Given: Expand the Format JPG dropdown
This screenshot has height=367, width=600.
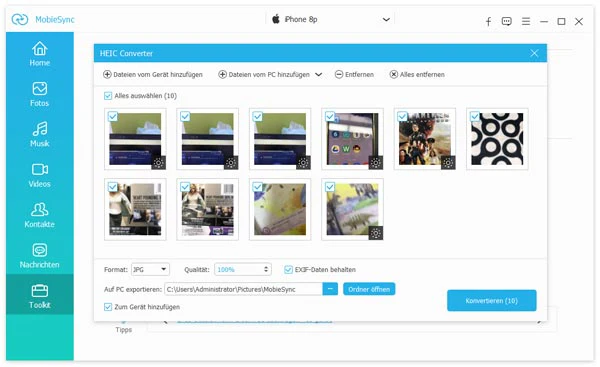Looking at the screenshot, I should pyautogui.click(x=150, y=269).
